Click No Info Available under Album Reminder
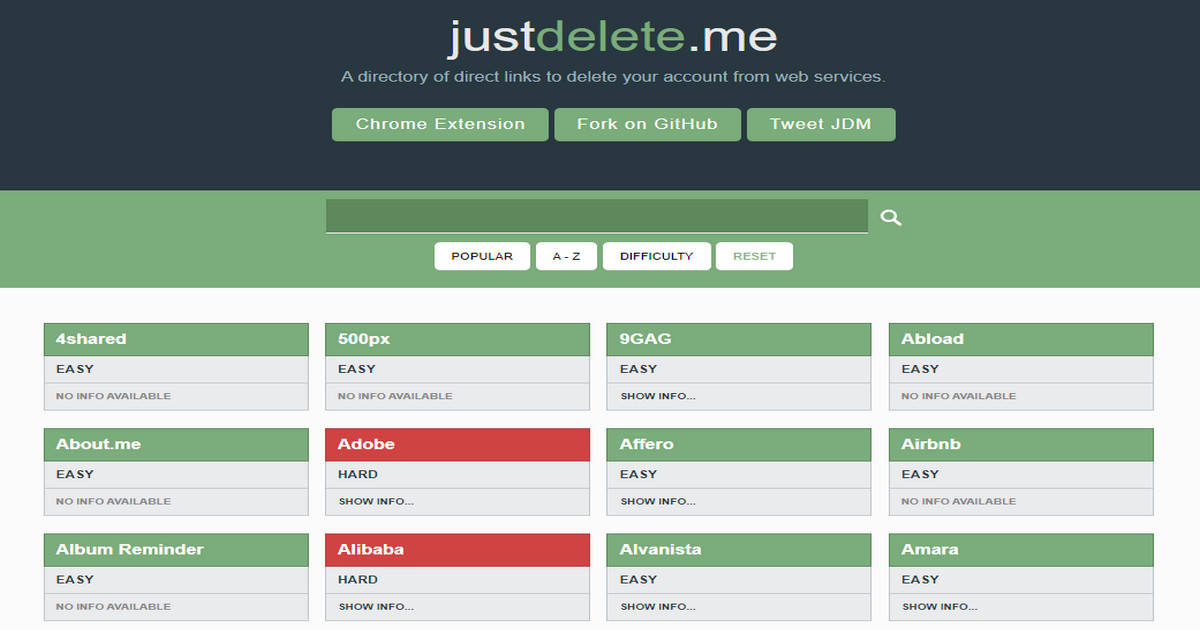This screenshot has height=630, width=1200. pyautogui.click(x=113, y=606)
